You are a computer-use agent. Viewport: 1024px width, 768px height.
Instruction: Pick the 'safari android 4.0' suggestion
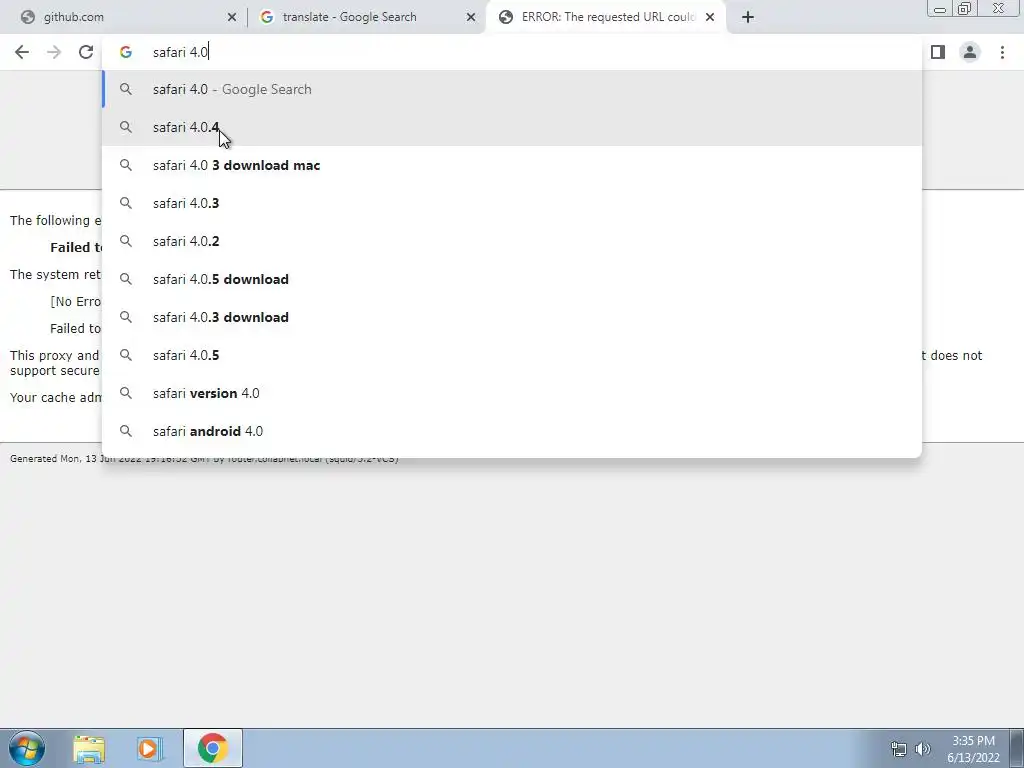[x=512, y=430]
